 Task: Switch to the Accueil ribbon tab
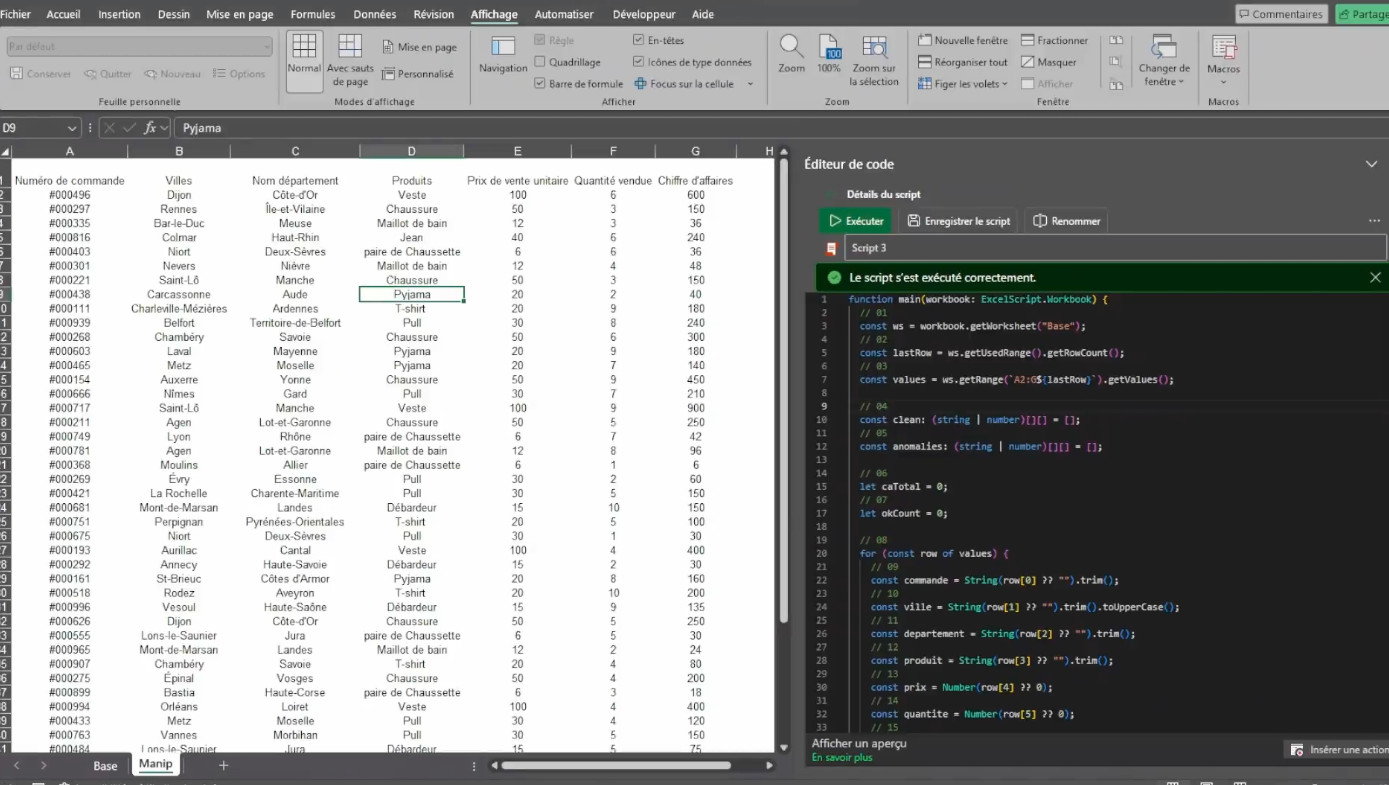point(63,14)
